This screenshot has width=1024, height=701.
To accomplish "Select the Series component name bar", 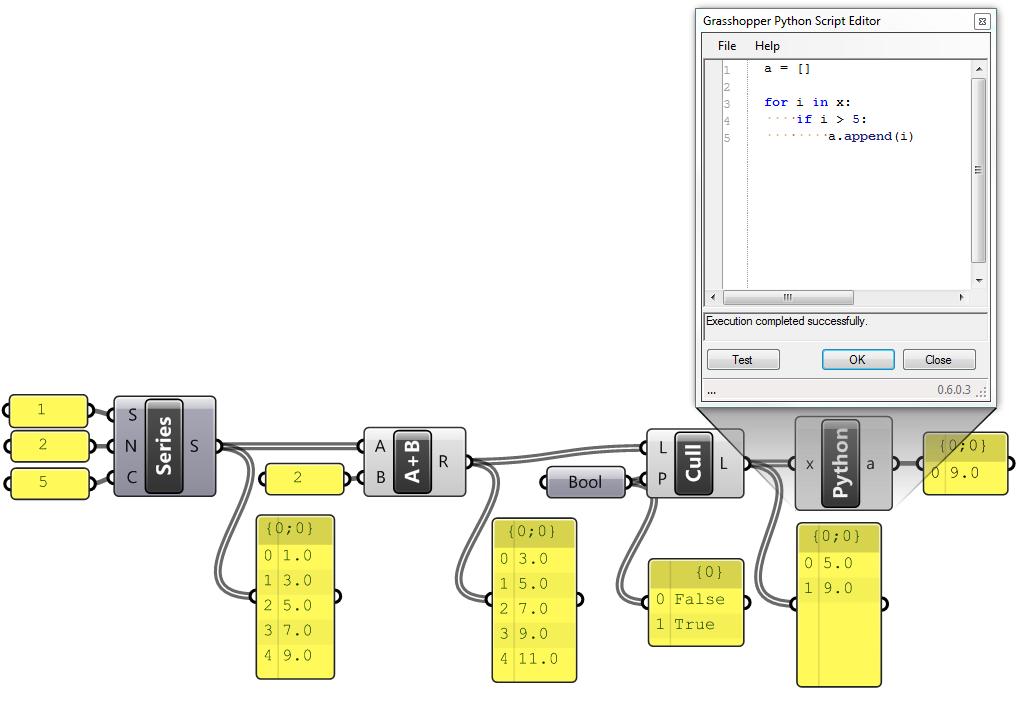I will coord(164,446).
